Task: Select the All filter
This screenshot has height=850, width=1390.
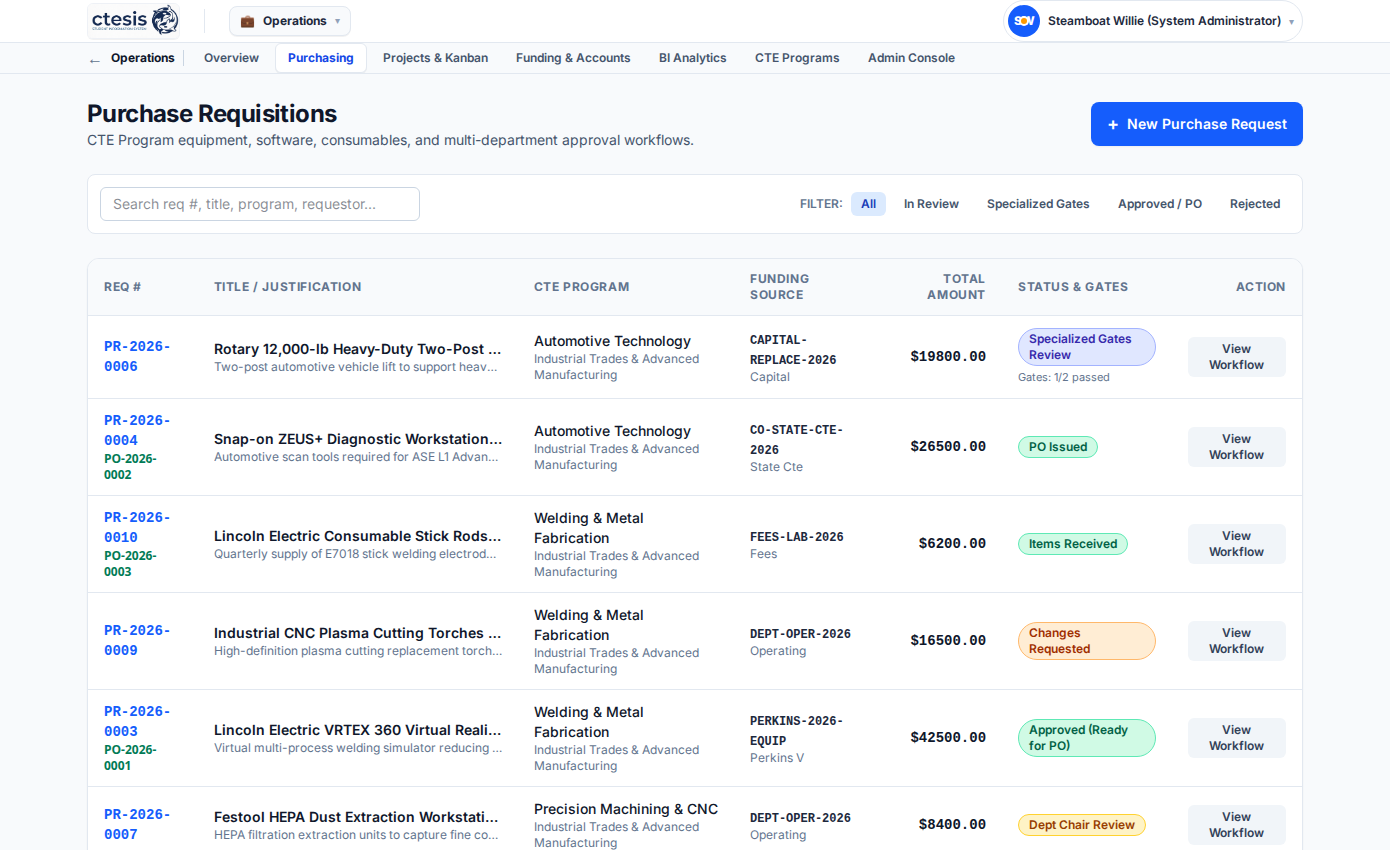Action: click(x=868, y=204)
